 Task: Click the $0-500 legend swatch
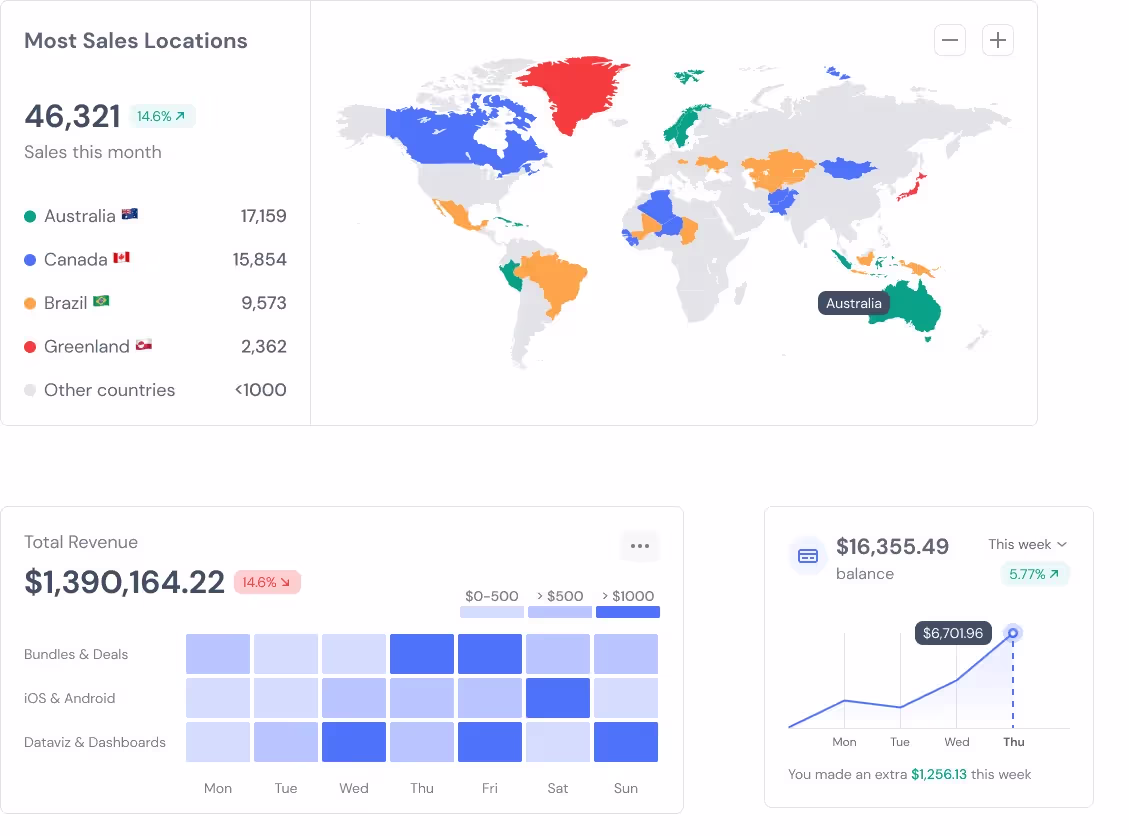pos(492,612)
